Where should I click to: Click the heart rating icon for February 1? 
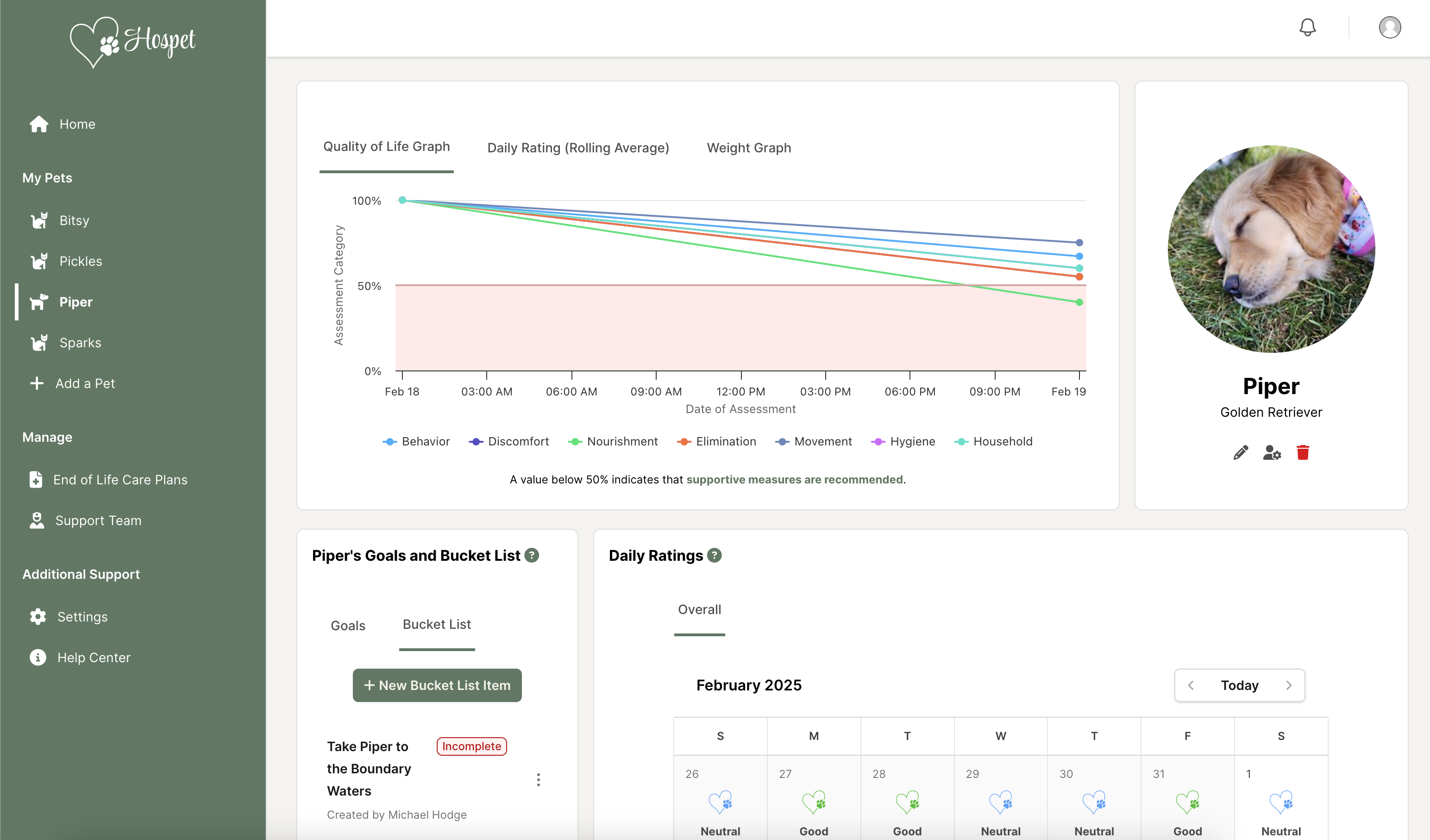[x=1281, y=802]
